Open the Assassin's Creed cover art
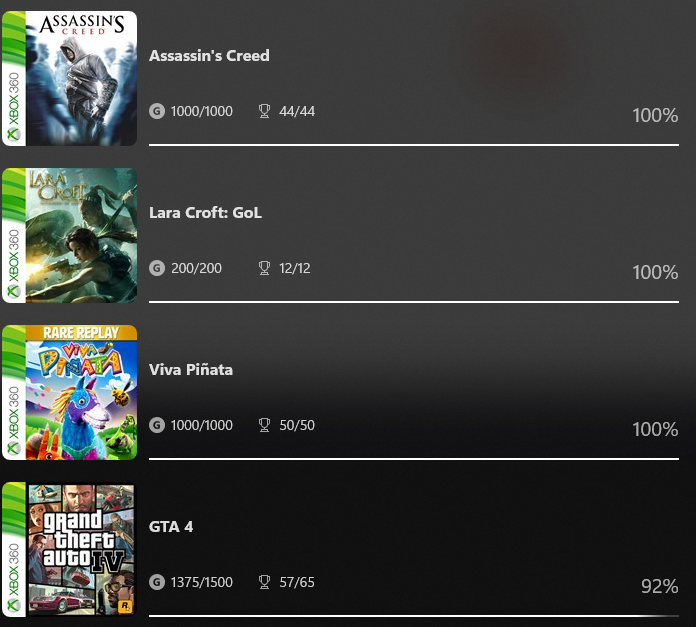Screen dimensions: 696x627 click(x=69, y=78)
